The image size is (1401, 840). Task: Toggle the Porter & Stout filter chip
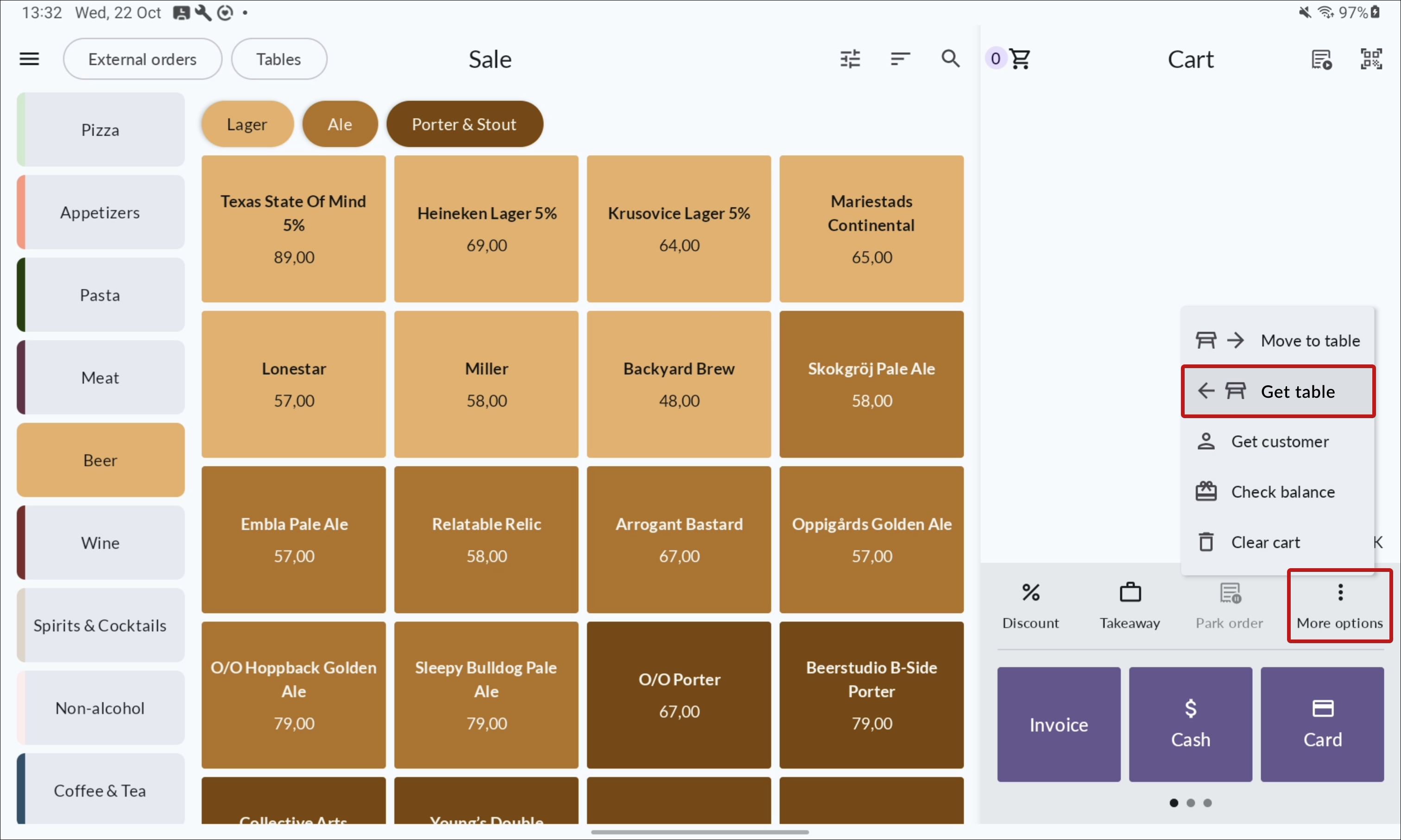coord(464,124)
